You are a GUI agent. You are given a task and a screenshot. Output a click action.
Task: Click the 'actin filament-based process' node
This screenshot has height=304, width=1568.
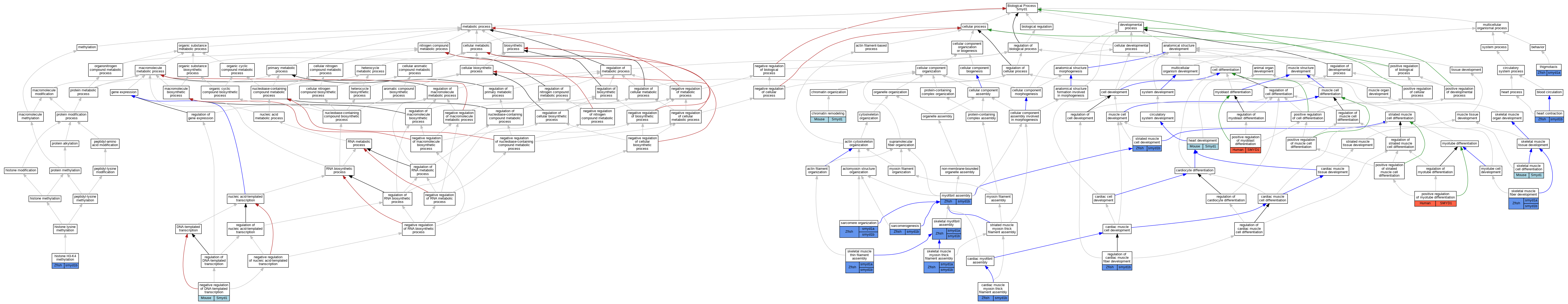pyautogui.click(x=871, y=47)
